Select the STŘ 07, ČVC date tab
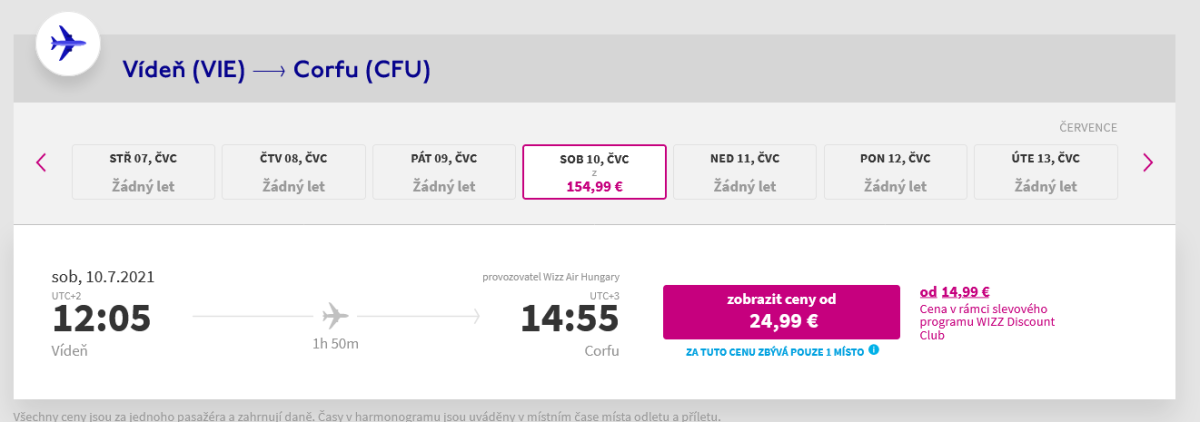The image size is (1200, 422). click(143, 172)
